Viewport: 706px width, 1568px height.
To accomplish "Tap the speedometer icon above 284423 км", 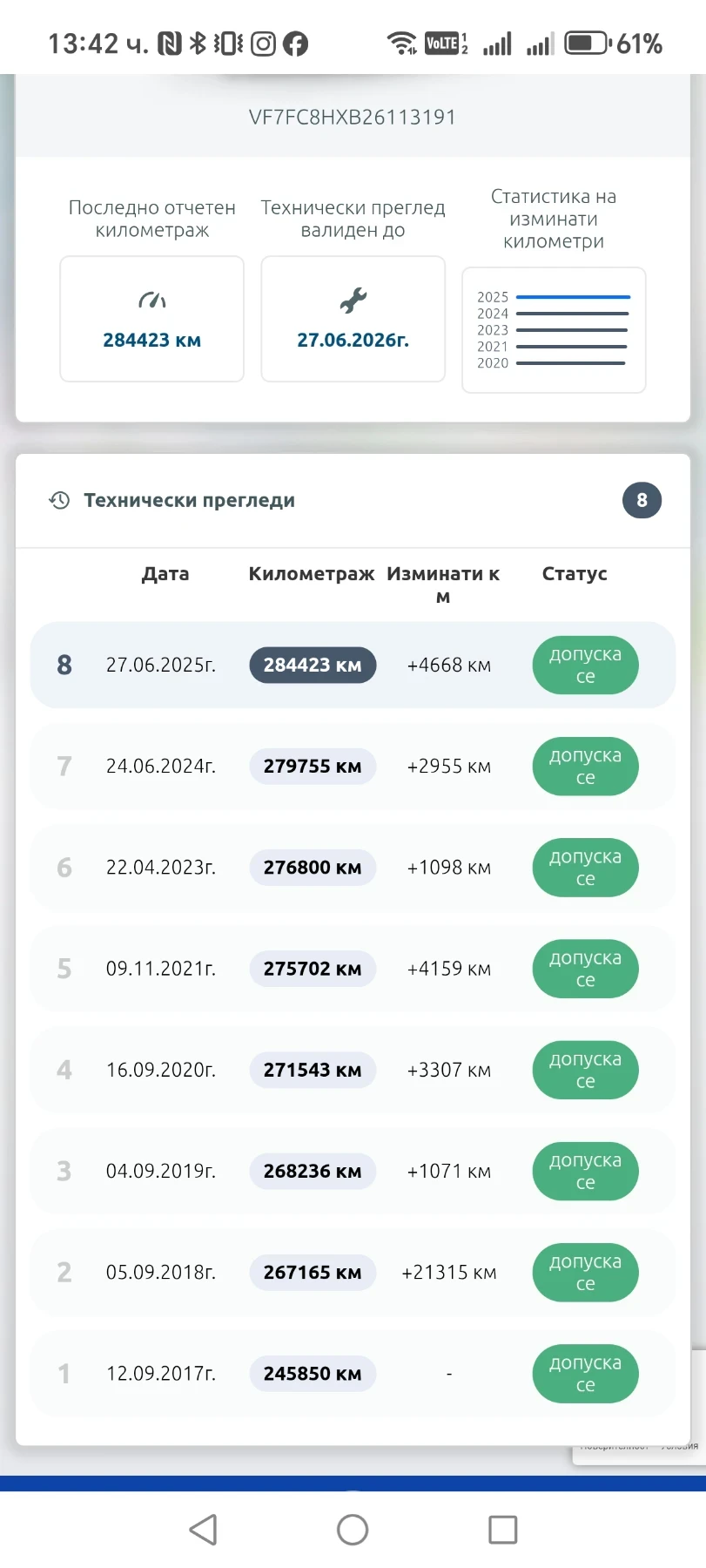I will pos(152,301).
